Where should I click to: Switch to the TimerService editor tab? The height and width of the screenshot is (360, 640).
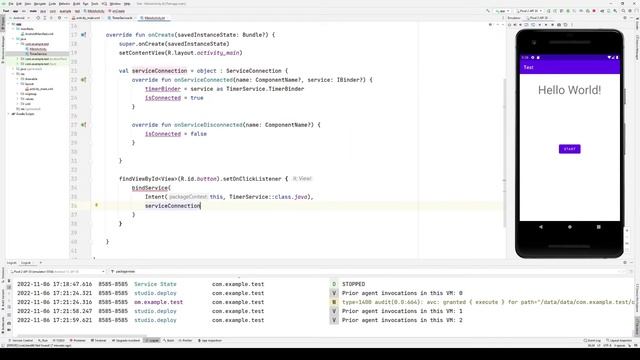[x=121, y=18]
